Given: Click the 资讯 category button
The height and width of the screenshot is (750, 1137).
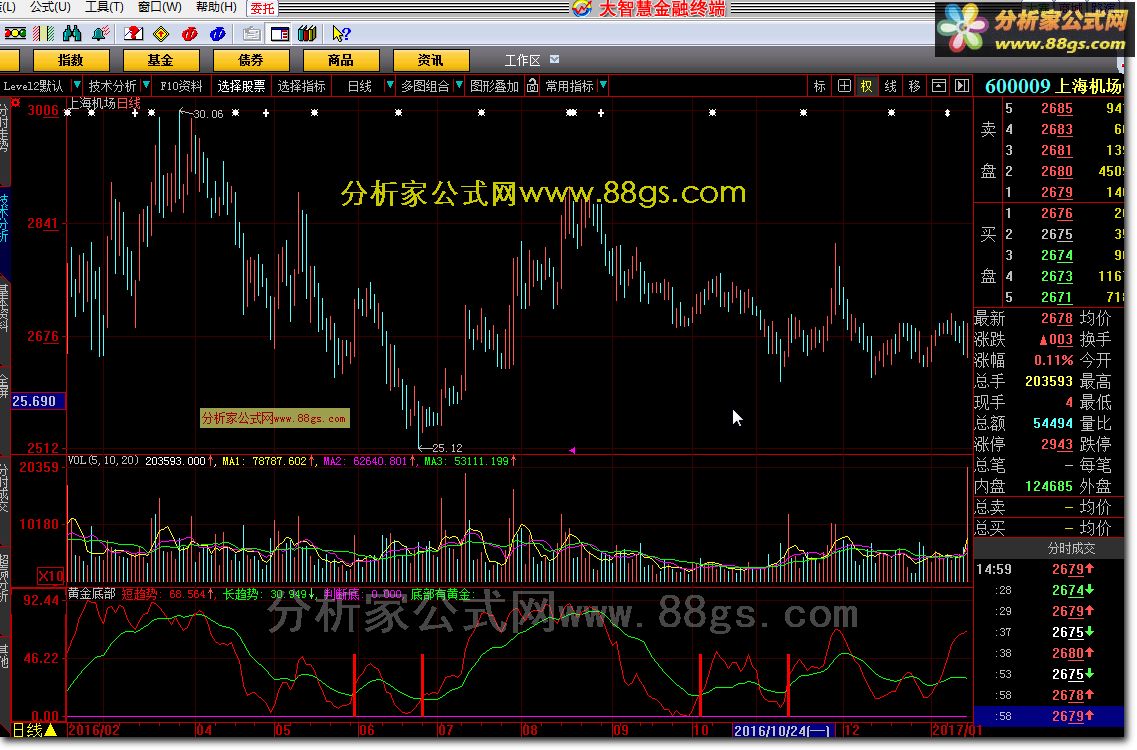Looking at the screenshot, I should pos(431,60).
